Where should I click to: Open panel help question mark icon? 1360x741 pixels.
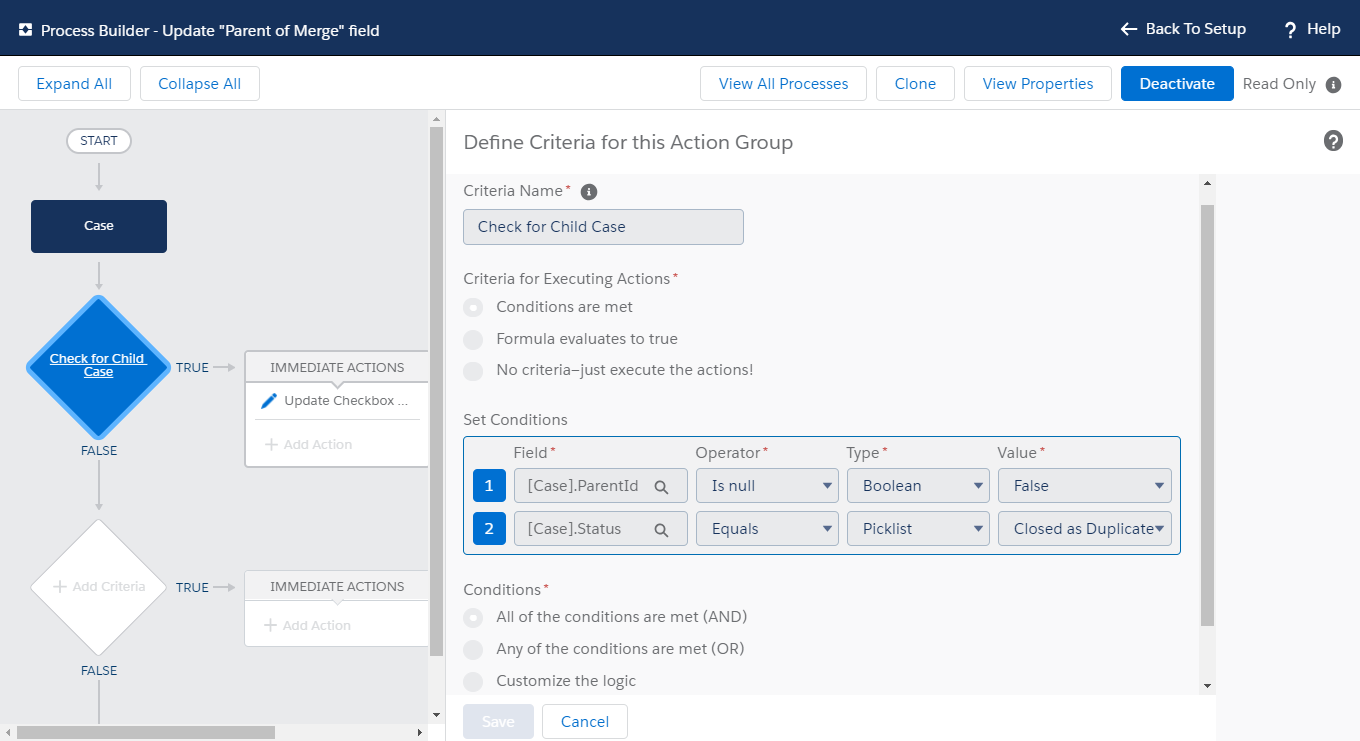click(1333, 141)
